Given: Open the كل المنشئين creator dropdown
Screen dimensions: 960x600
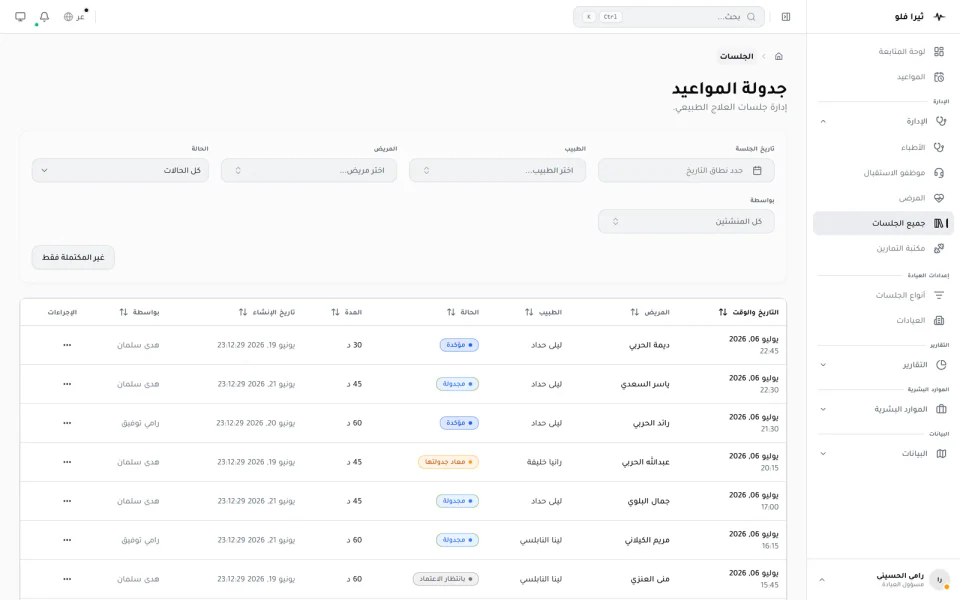Looking at the screenshot, I should click(686, 221).
